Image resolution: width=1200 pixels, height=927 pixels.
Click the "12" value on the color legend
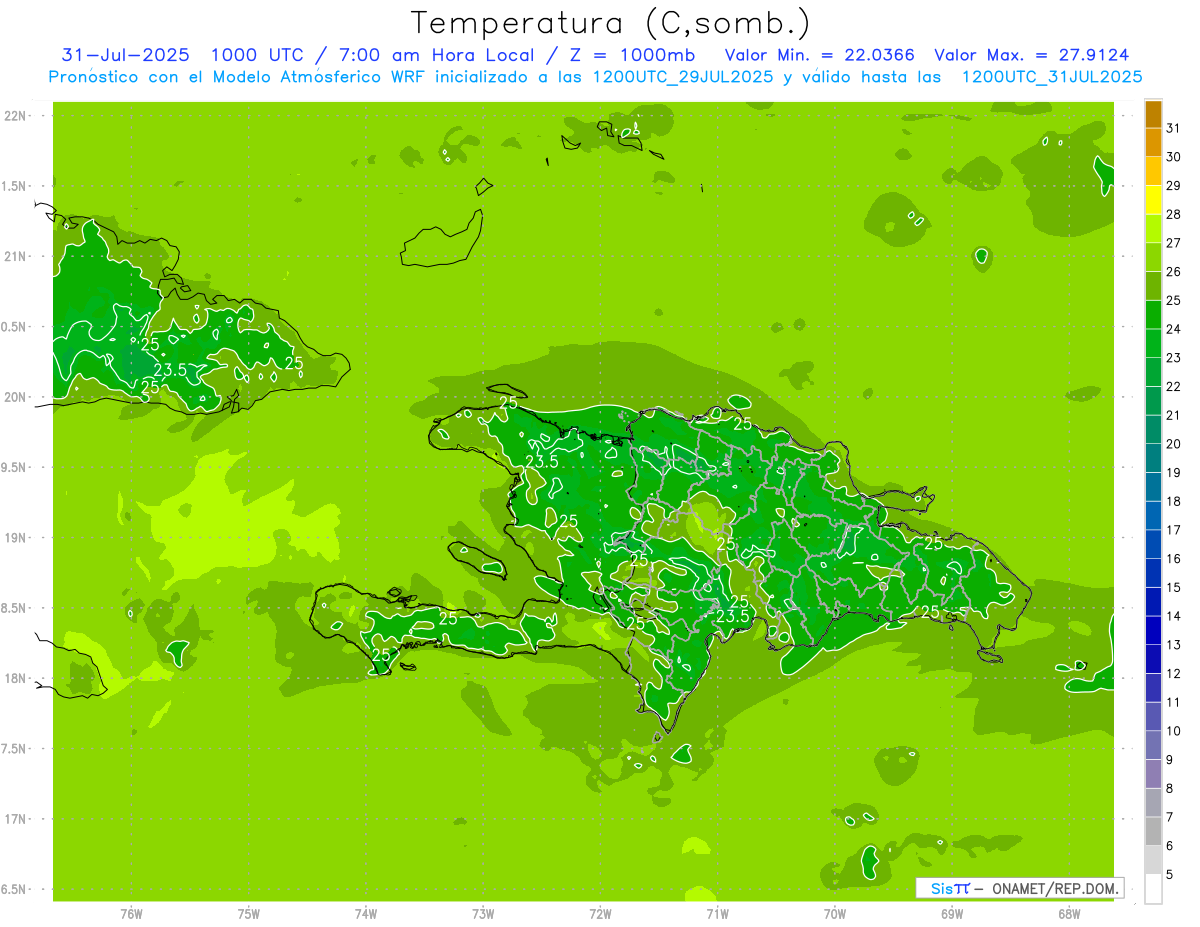(1174, 673)
